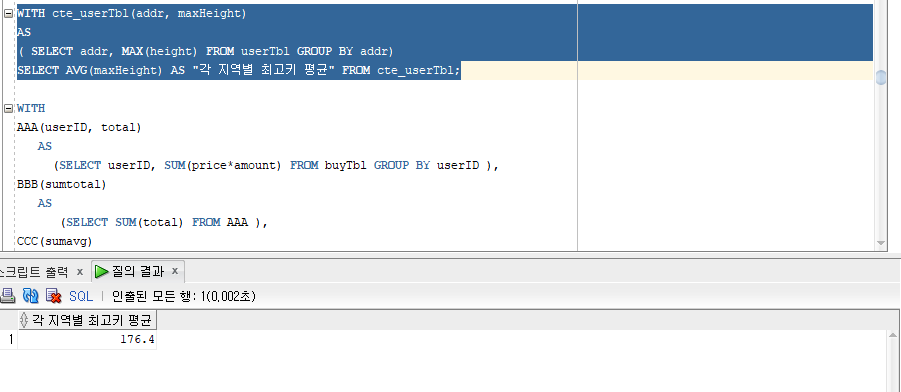
Task: Click the 'AAA(userID, total)' line
Action: (79, 128)
